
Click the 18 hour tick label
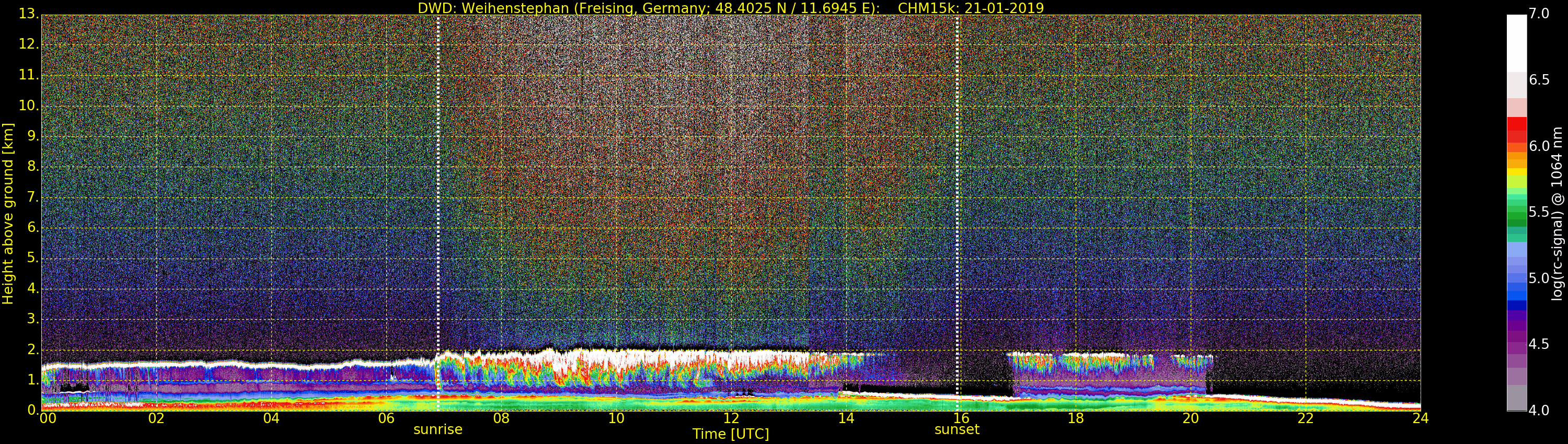point(1076,418)
